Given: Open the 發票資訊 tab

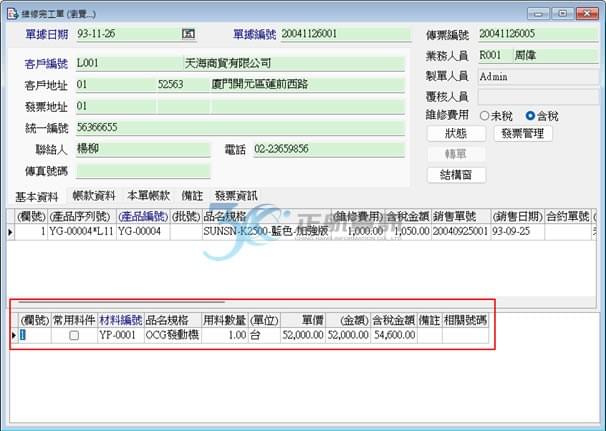Looking at the screenshot, I should [x=236, y=196].
